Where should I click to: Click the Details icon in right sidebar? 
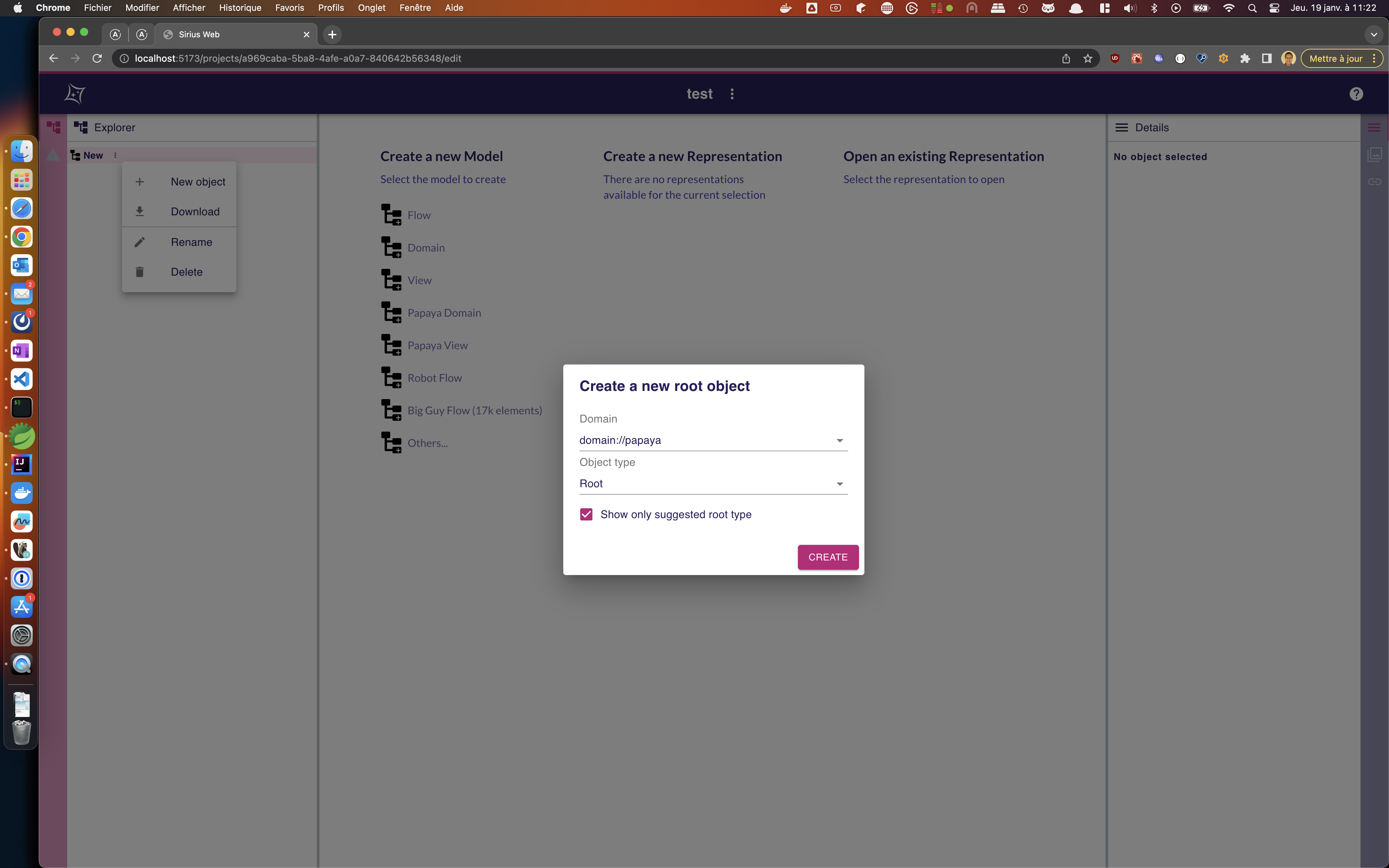click(1374, 127)
